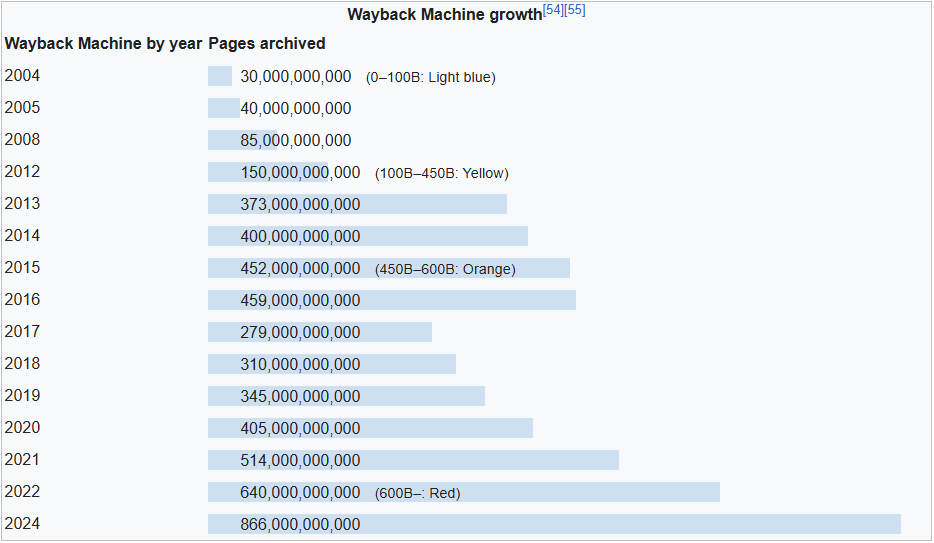Click the "100B–450B: Yellow" legend note
The height and width of the screenshot is (543, 934).
[441, 173]
